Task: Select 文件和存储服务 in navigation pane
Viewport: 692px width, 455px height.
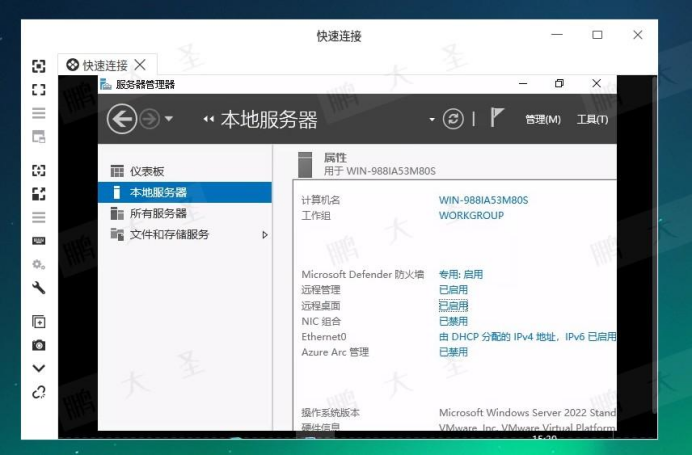Action: (x=185, y=235)
